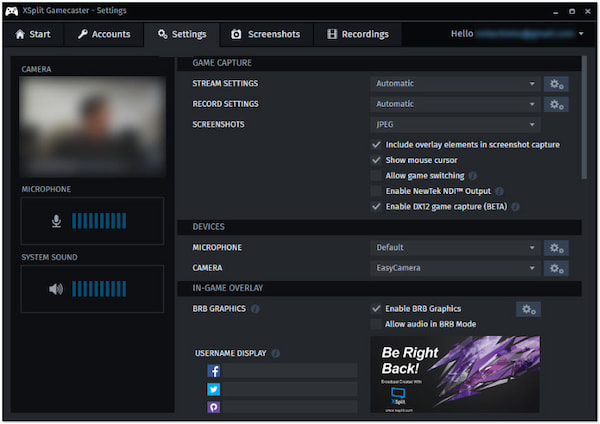Open camera device gear settings
The image size is (600, 424).
click(556, 268)
